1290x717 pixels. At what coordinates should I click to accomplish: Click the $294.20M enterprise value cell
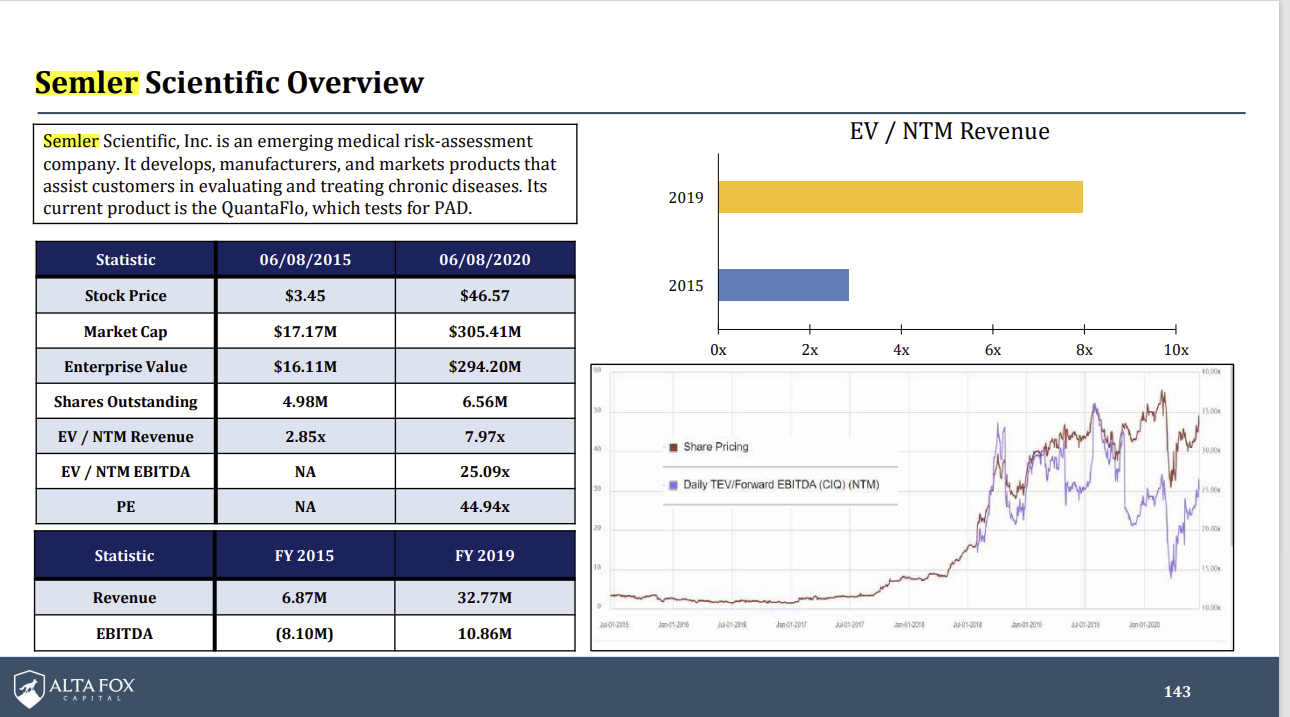tap(485, 366)
